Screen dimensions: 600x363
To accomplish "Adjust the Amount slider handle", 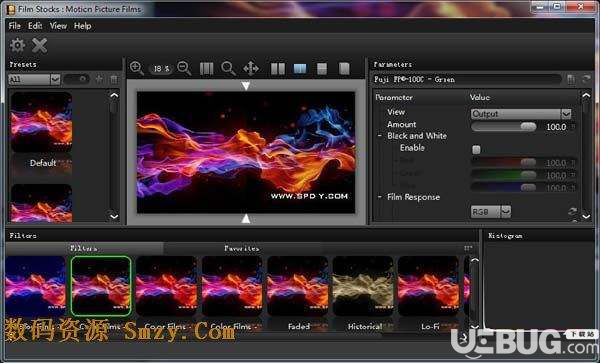I will (x=528, y=127).
